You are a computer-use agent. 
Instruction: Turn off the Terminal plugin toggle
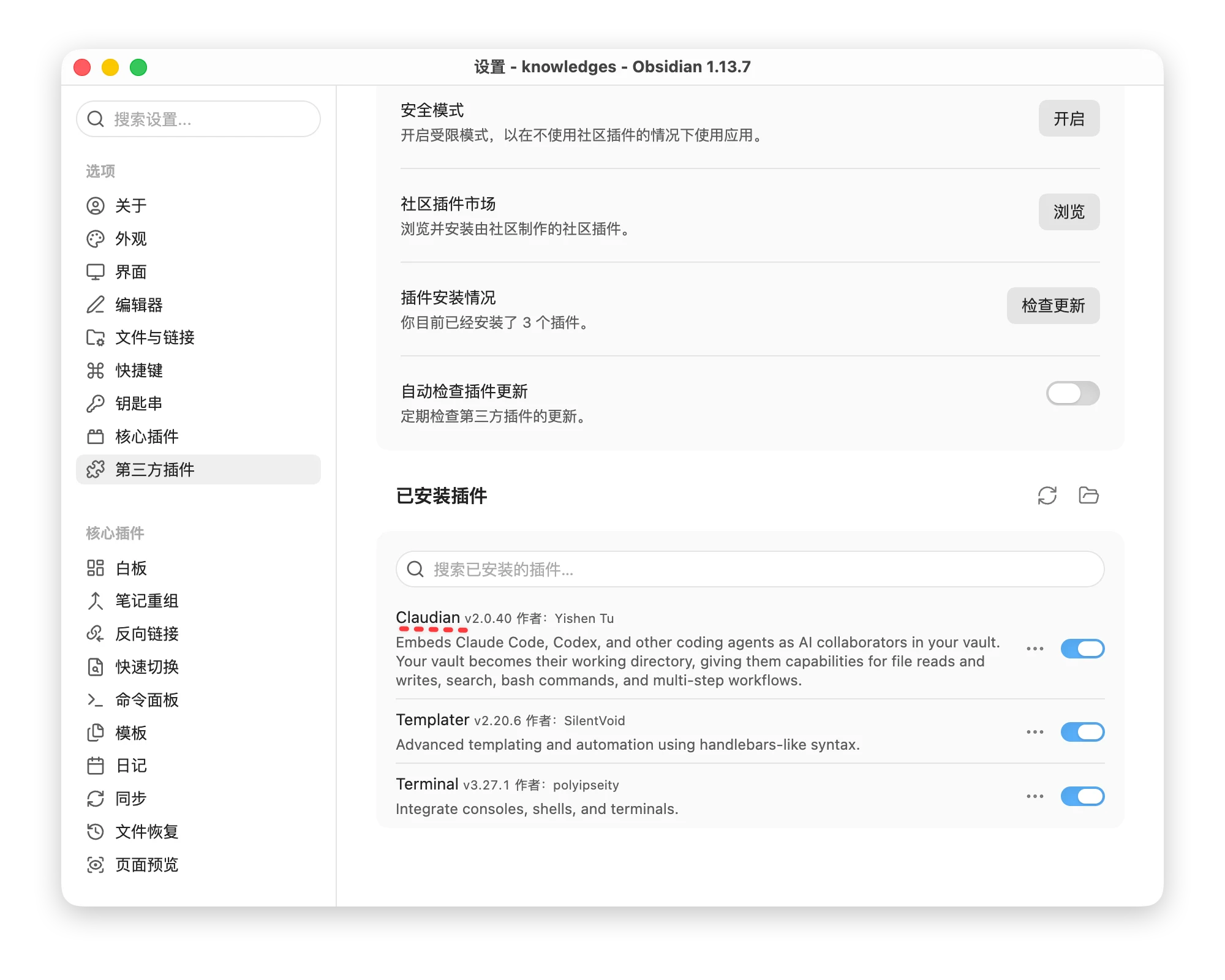coord(1082,796)
